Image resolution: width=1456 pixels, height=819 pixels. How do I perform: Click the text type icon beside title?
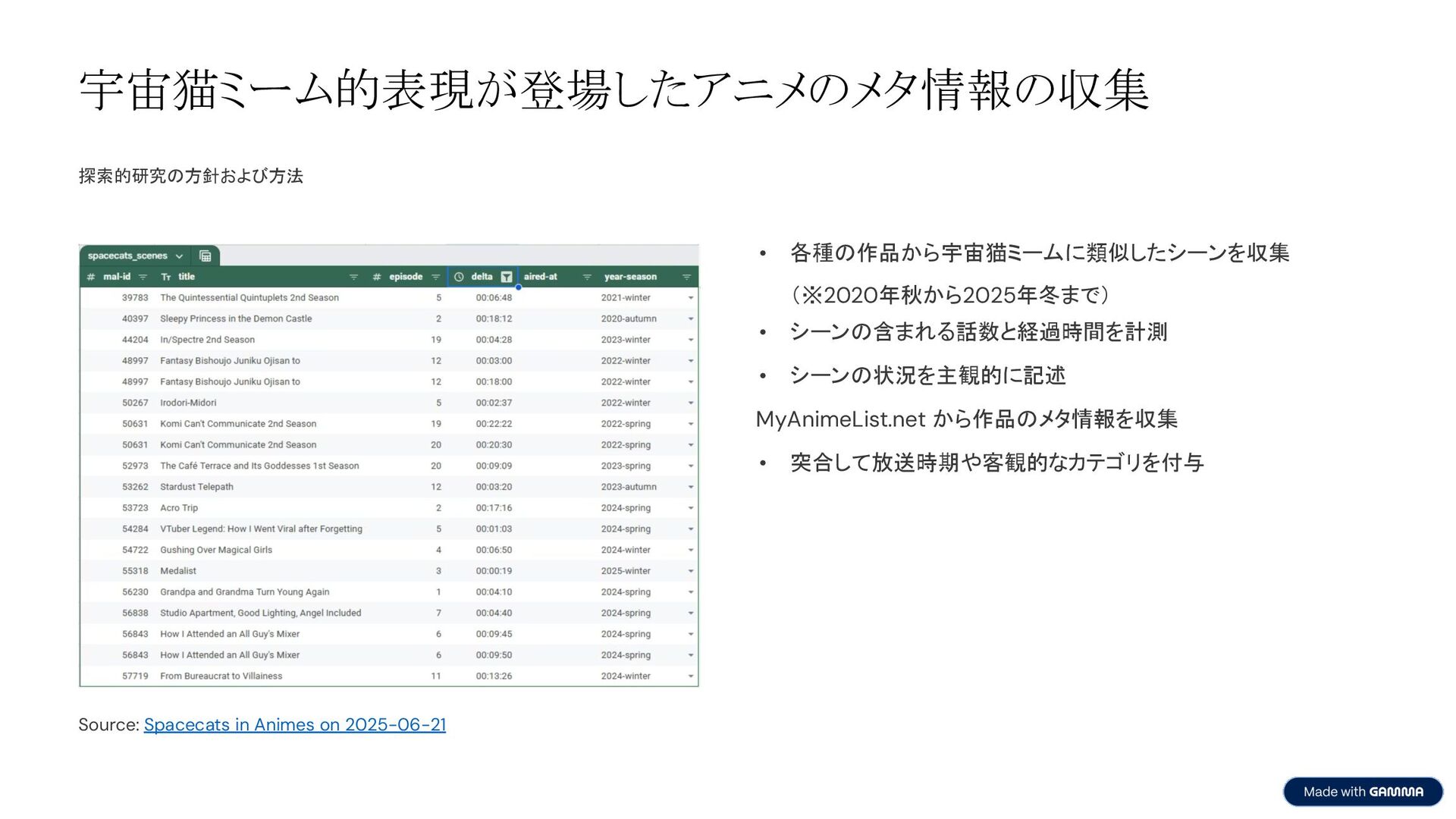[166, 278]
